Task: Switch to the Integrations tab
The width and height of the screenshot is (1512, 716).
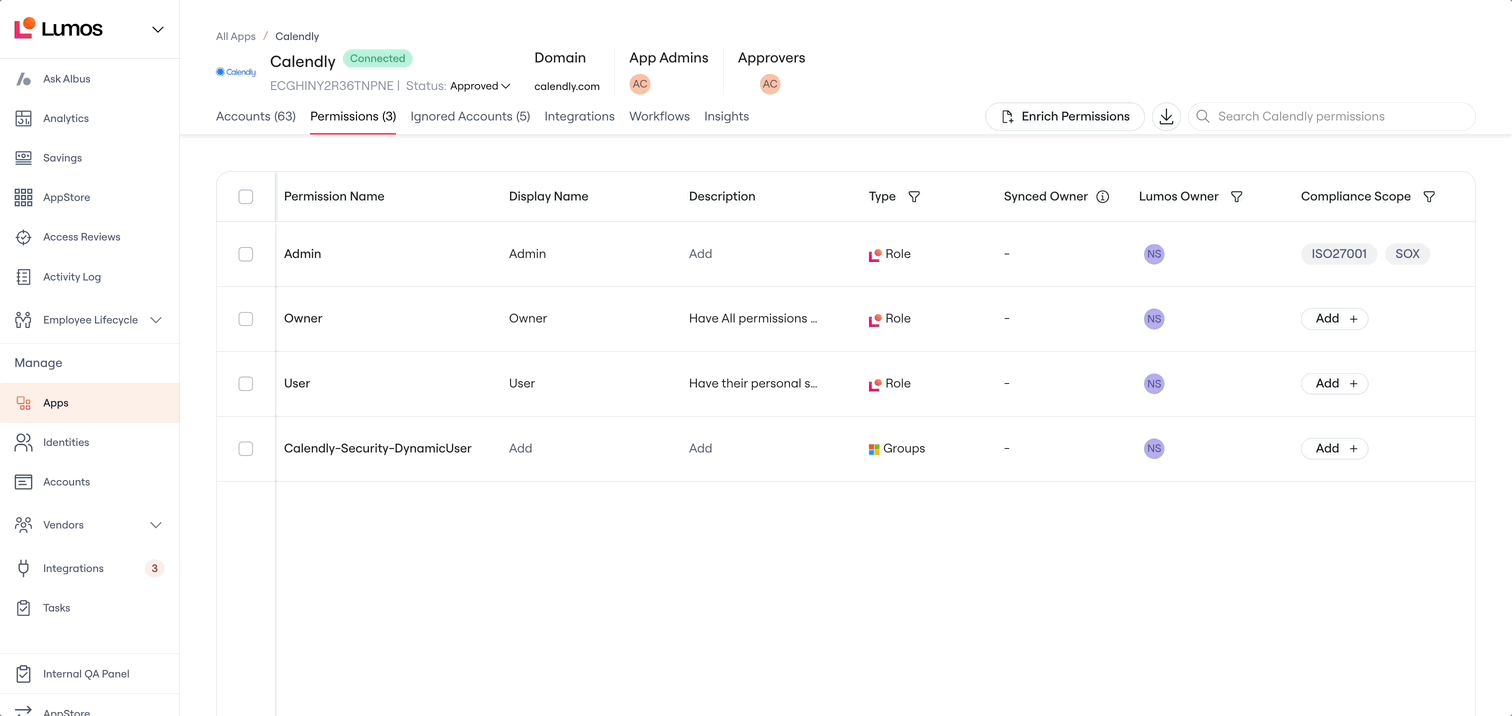Action: coord(579,117)
